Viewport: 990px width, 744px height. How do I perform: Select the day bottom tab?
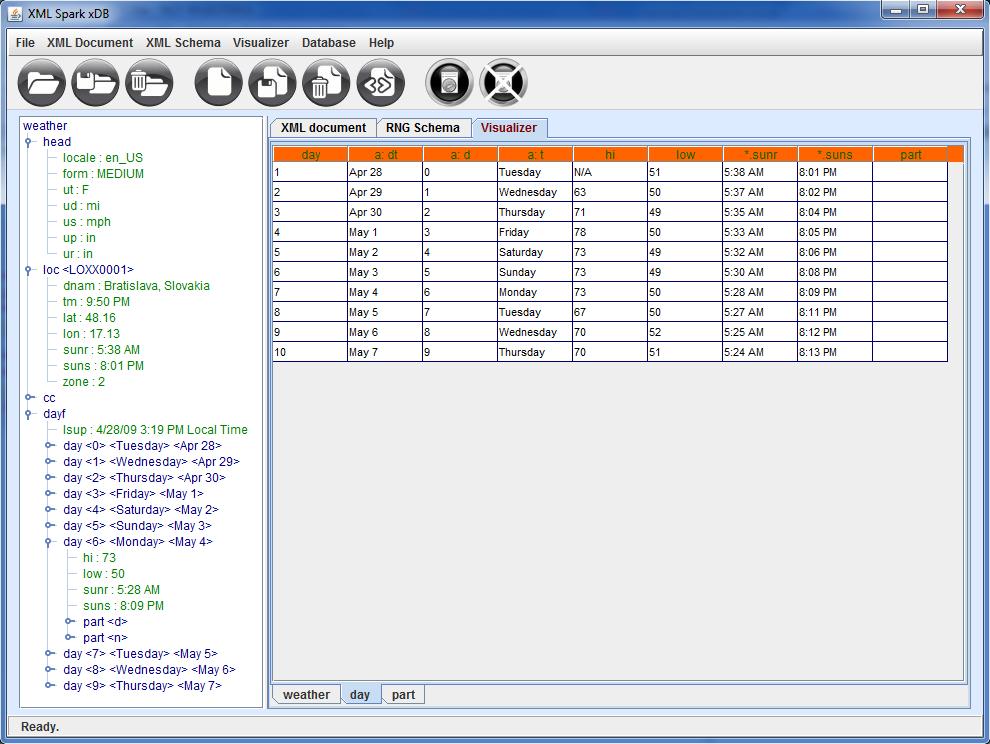(360, 695)
